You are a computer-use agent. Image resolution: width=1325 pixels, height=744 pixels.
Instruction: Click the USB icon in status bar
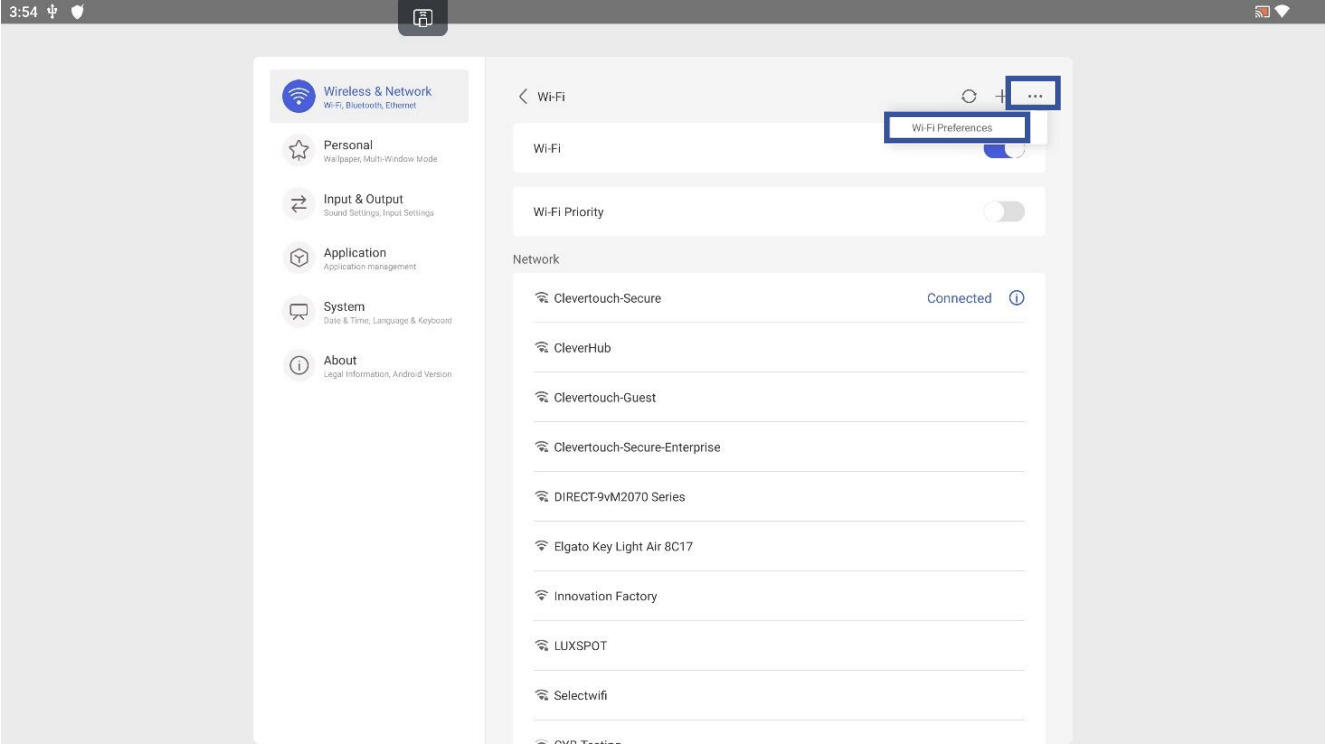pos(53,12)
